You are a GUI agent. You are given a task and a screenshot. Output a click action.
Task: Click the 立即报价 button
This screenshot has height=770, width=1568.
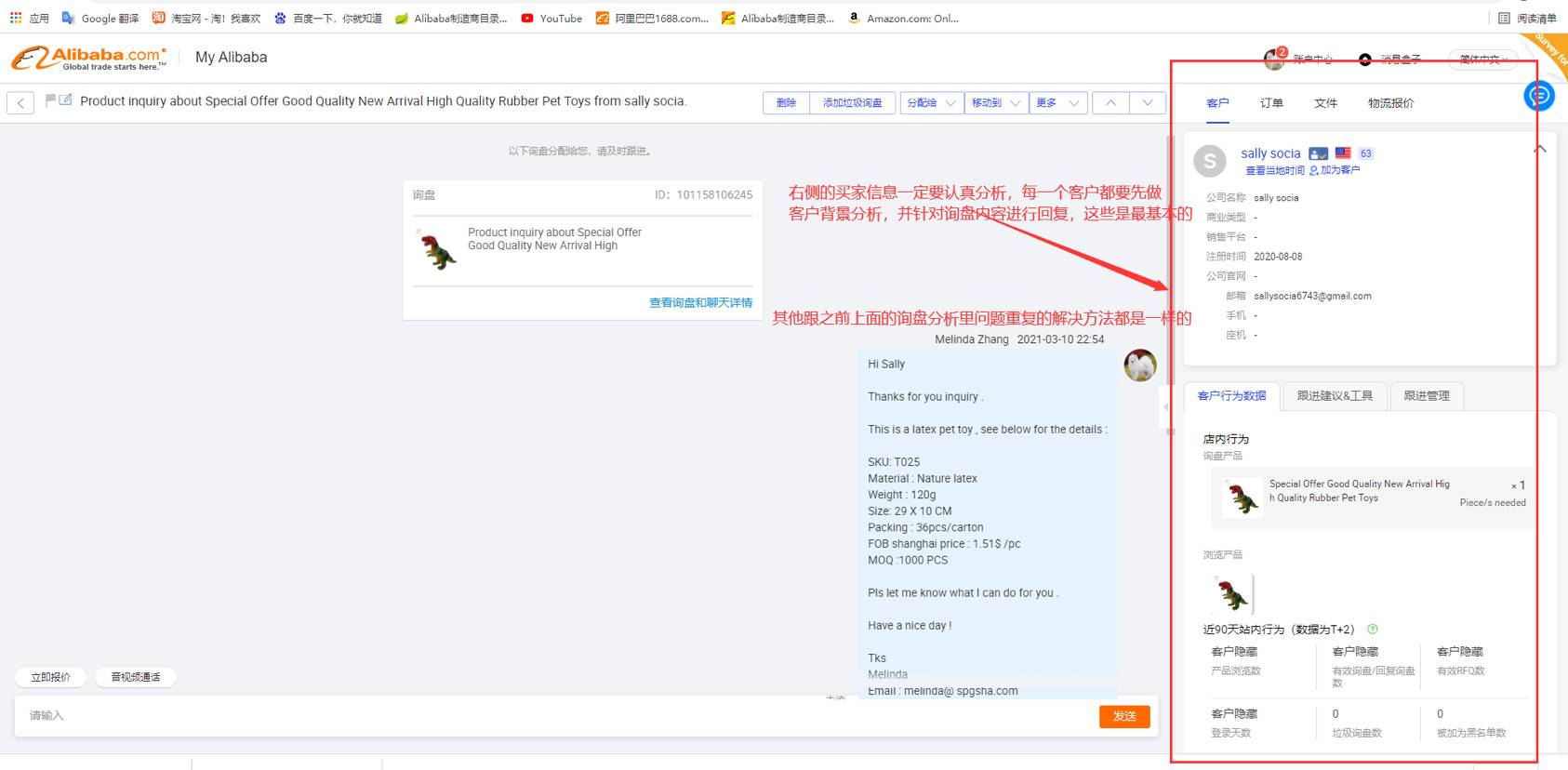(50, 677)
